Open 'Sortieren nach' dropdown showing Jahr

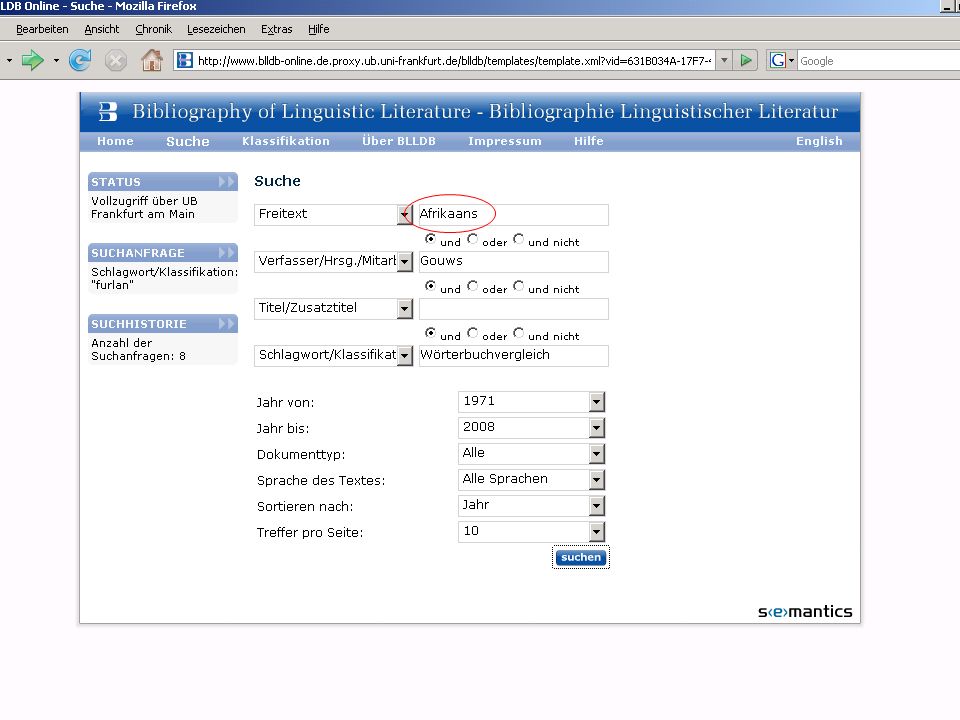(596, 506)
